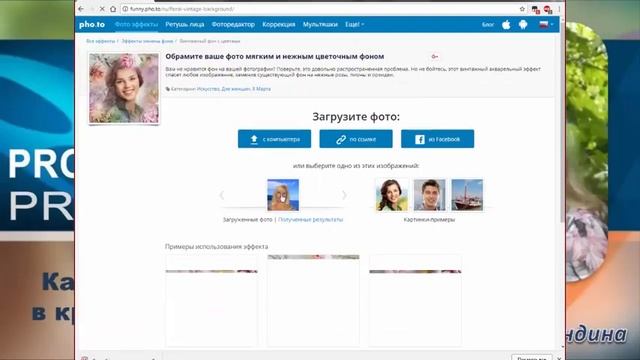Open the Ретушь лица tab
Image resolution: width=640 pixels, height=360 pixels.
point(184,24)
